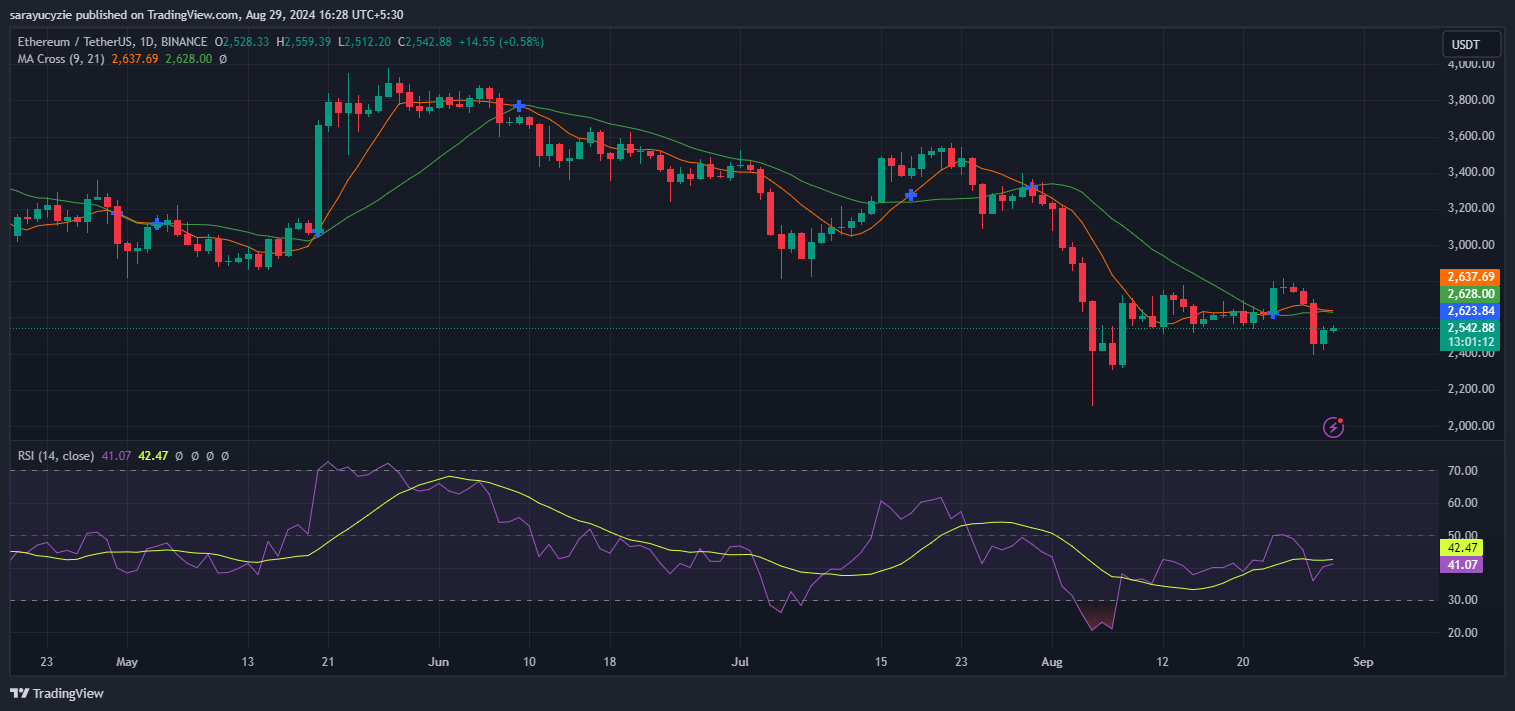Click the low value L2,512.20
Image resolution: width=1515 pixels, height=711 pixels.
[366, 42]
